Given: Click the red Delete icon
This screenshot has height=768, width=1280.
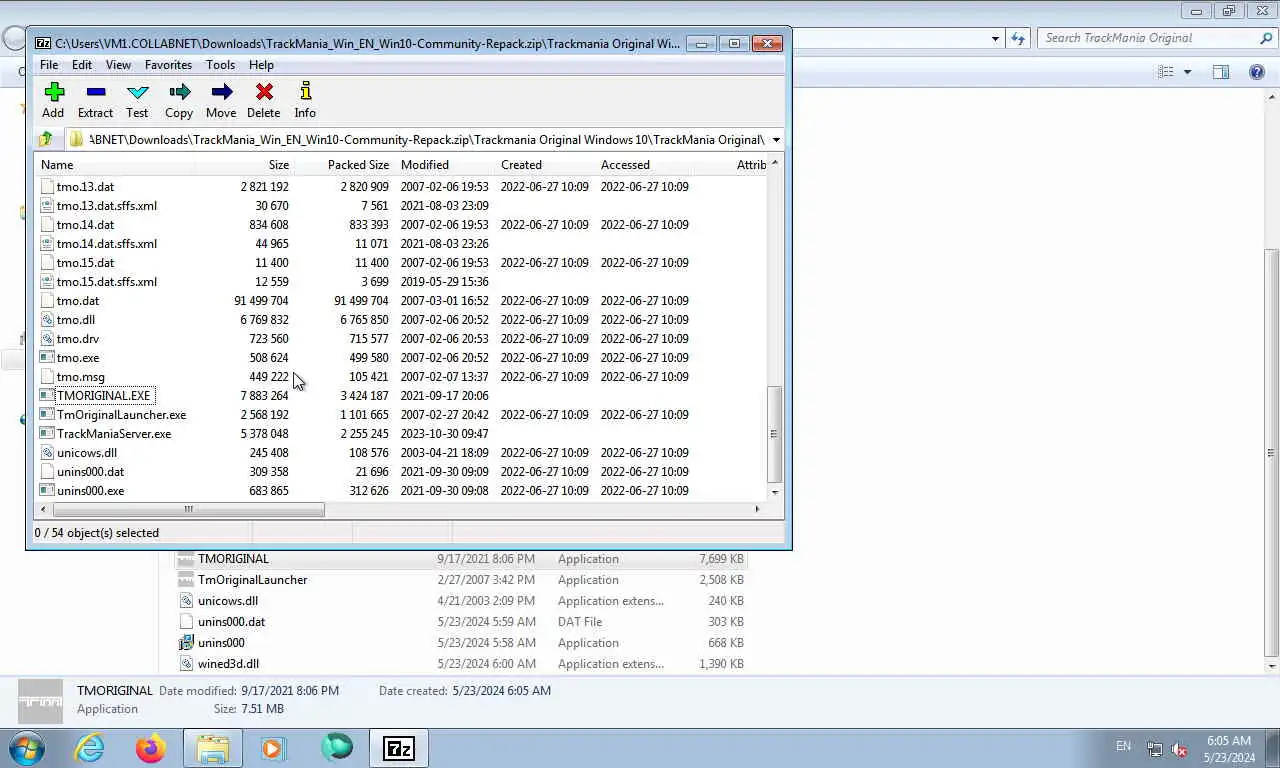Looking at the screenshot, I should coord(264,92).
